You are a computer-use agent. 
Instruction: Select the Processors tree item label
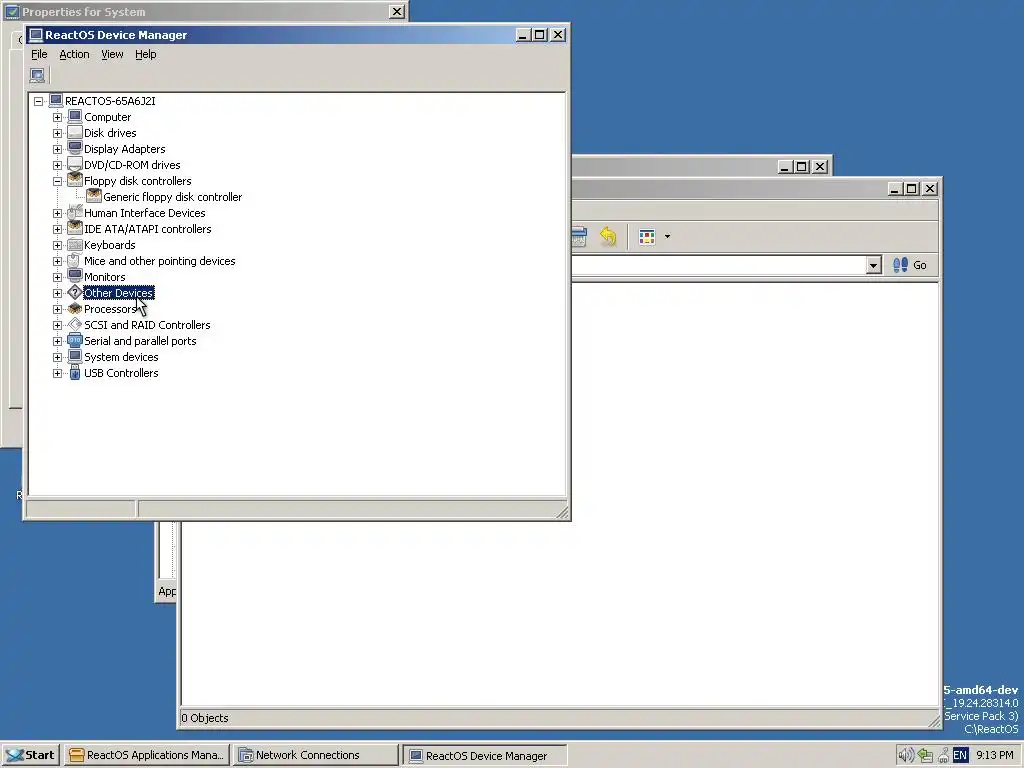110,309
